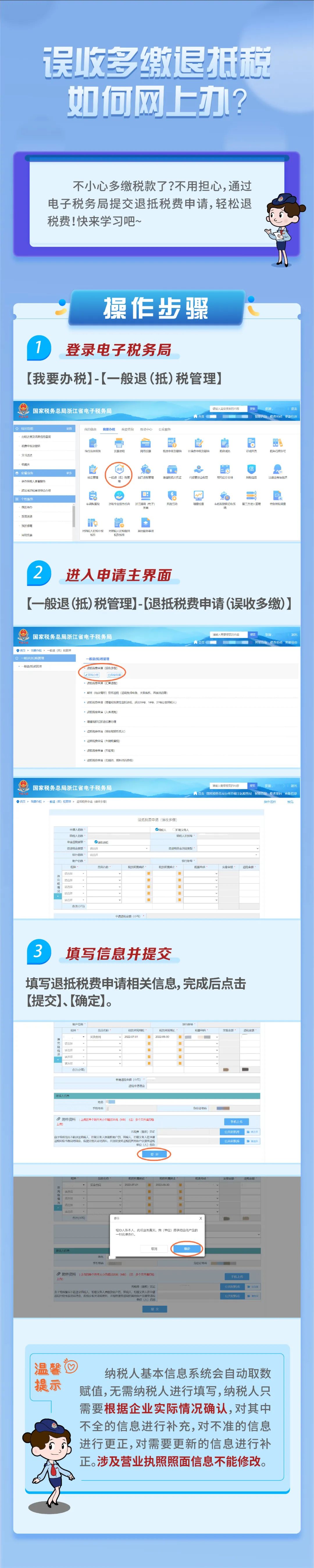Open the 退抵税费类型 dropdown
The width and height of the screenshot is (314, 1568).
118,848
